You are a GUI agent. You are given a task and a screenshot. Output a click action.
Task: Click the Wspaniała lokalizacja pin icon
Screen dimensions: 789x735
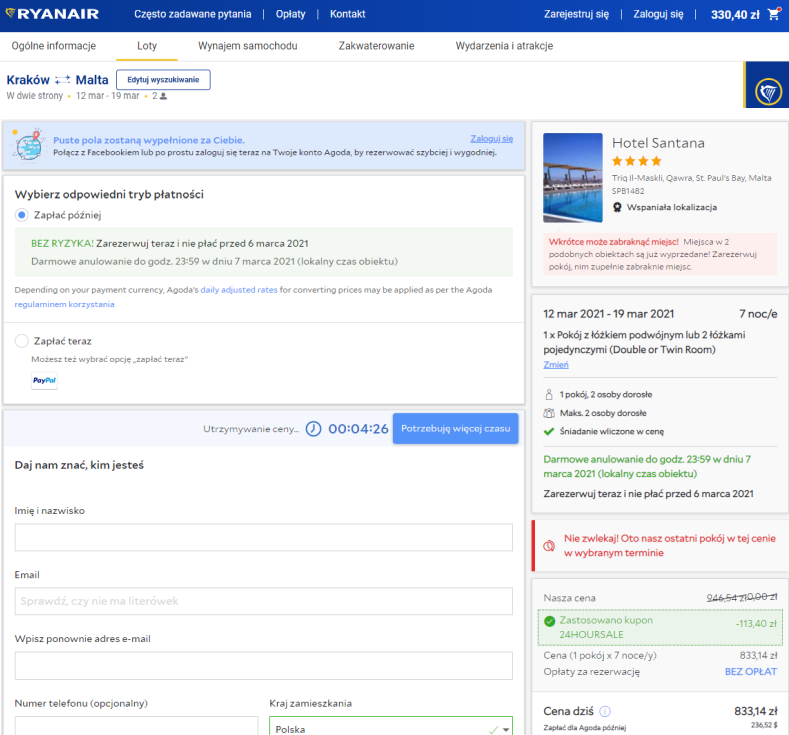point(619,208)
